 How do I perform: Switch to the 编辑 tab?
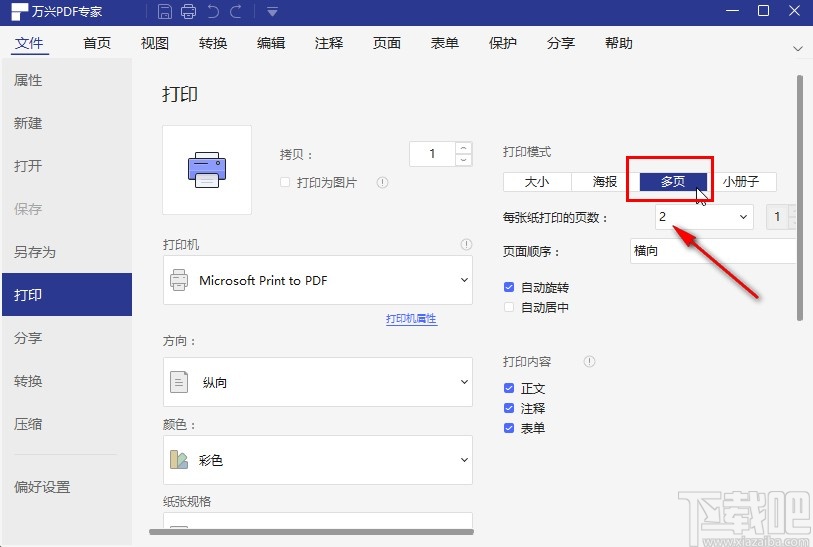click(271, 43)
